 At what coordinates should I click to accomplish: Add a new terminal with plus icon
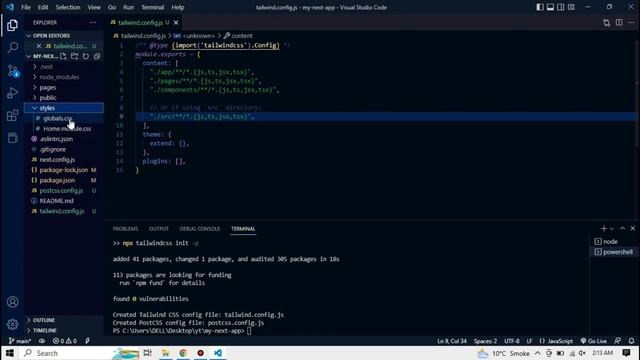click(x=604, y=229)
